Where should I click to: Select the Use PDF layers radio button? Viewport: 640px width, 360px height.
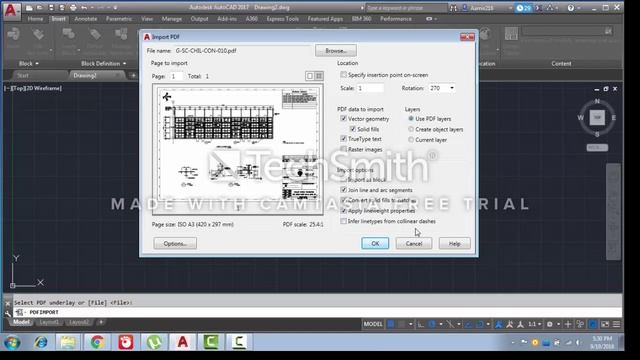tap(411, 119)
